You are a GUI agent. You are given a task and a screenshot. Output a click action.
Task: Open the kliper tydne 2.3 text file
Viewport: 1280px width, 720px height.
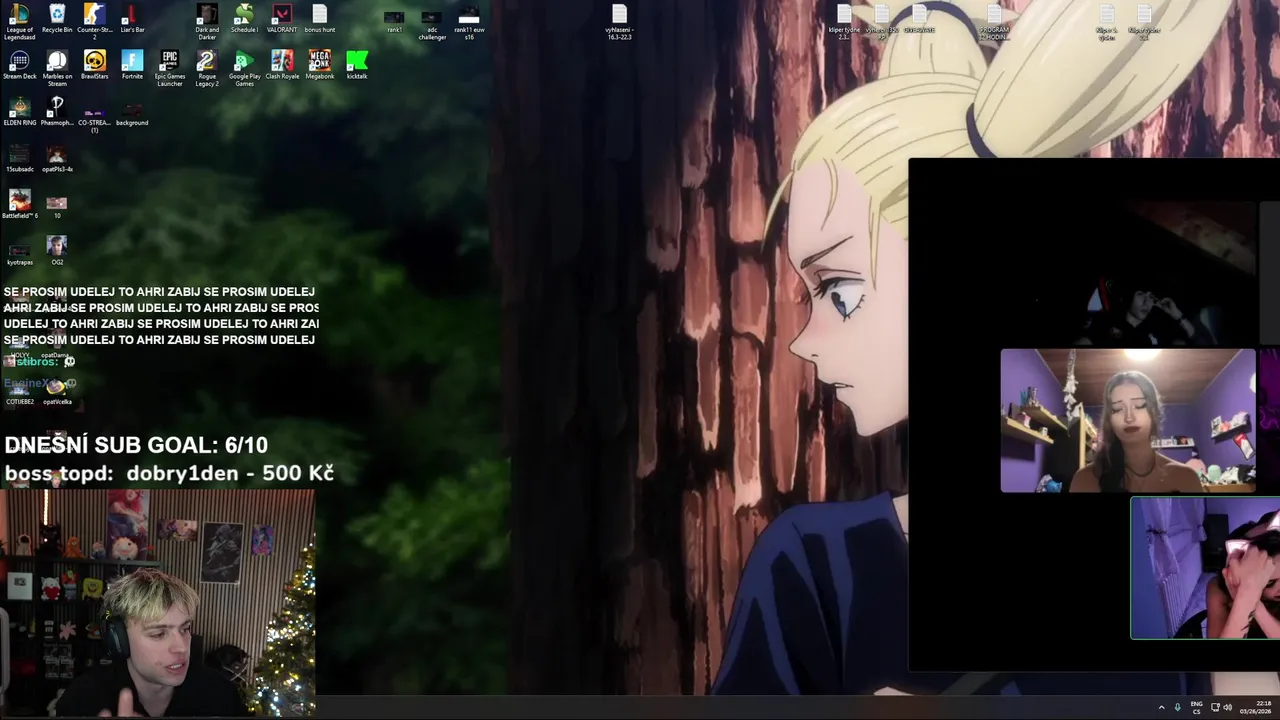[x=844, y=21]
